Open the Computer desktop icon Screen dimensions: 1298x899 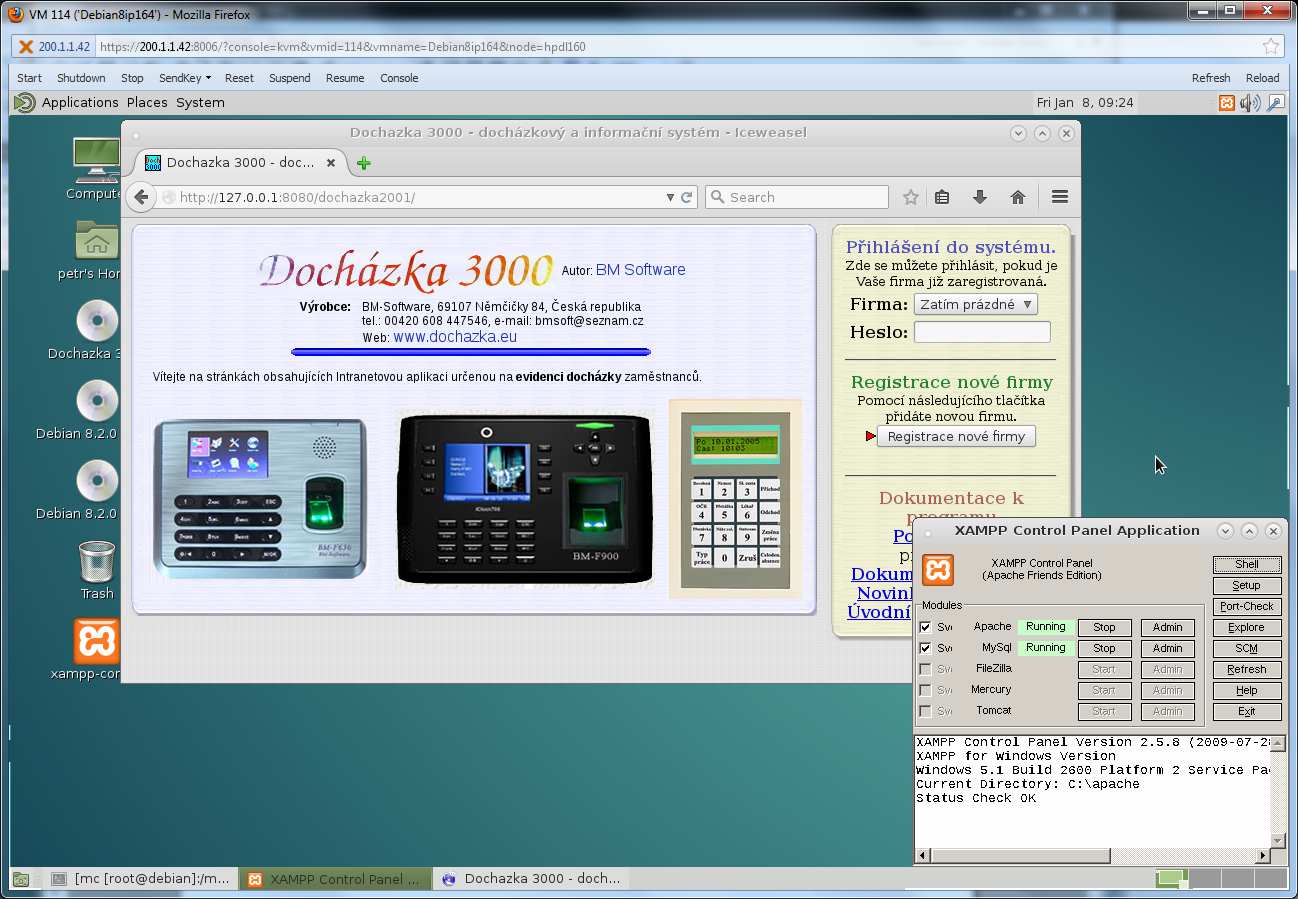point(96,158)
